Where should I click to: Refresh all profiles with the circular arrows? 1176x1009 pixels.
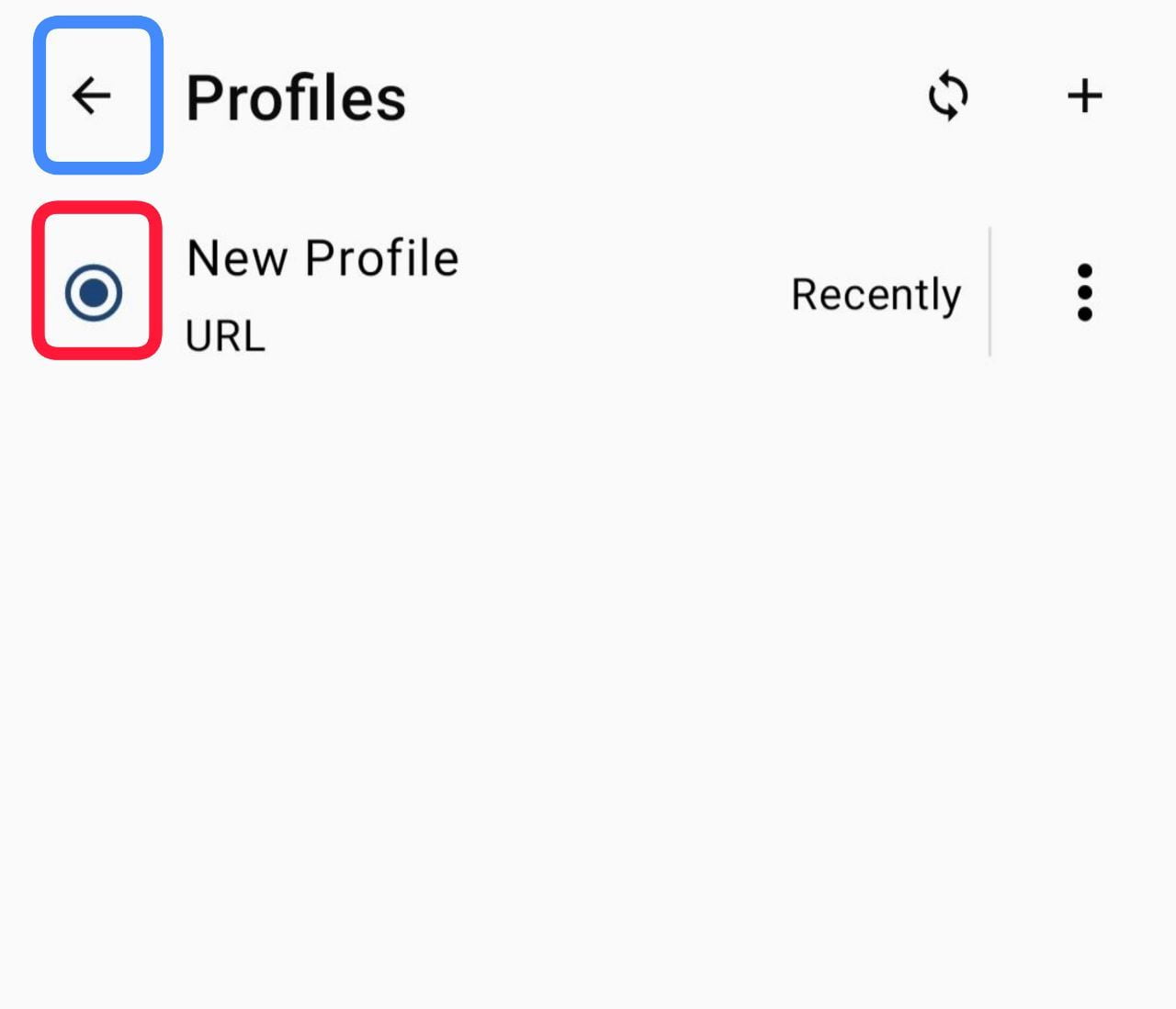(947, 96)
